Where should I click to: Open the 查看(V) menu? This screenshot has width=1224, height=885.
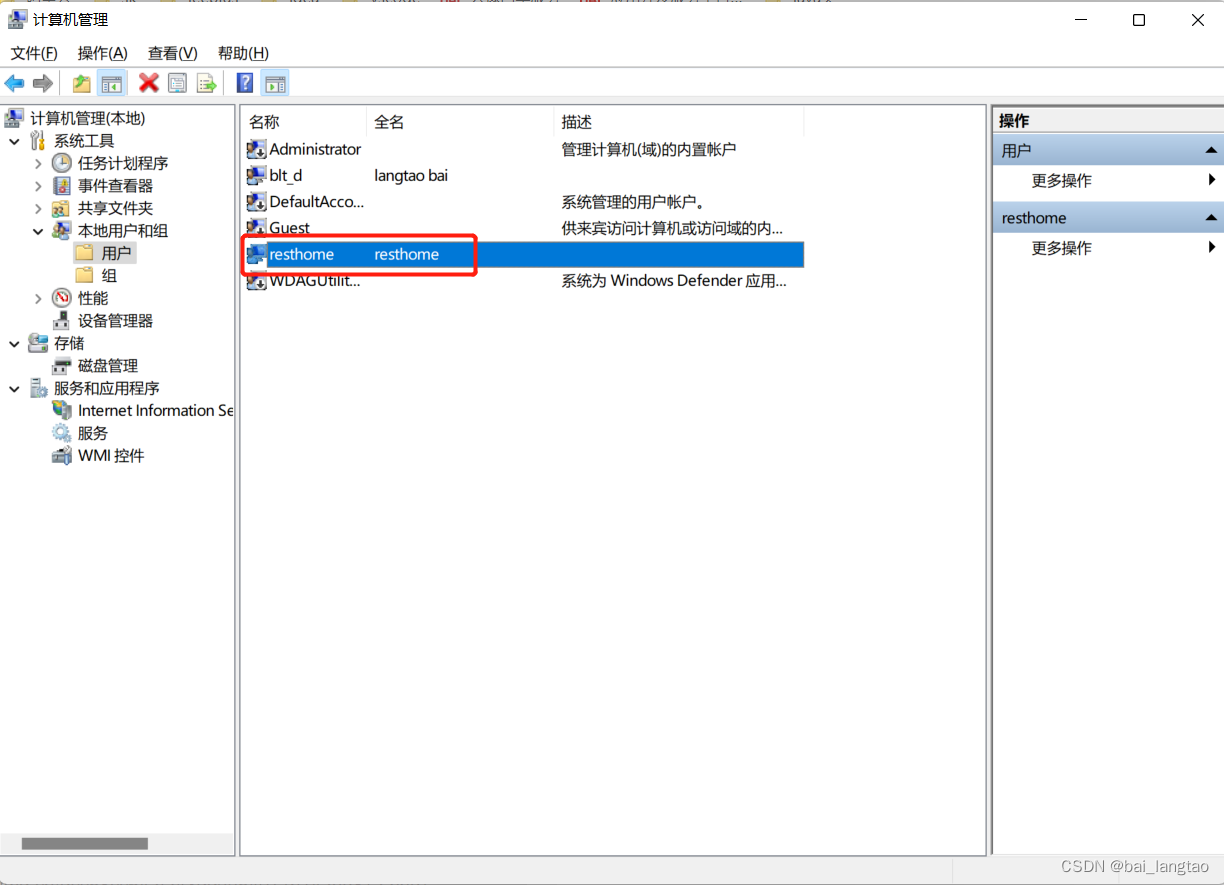(x=173, y=53)
